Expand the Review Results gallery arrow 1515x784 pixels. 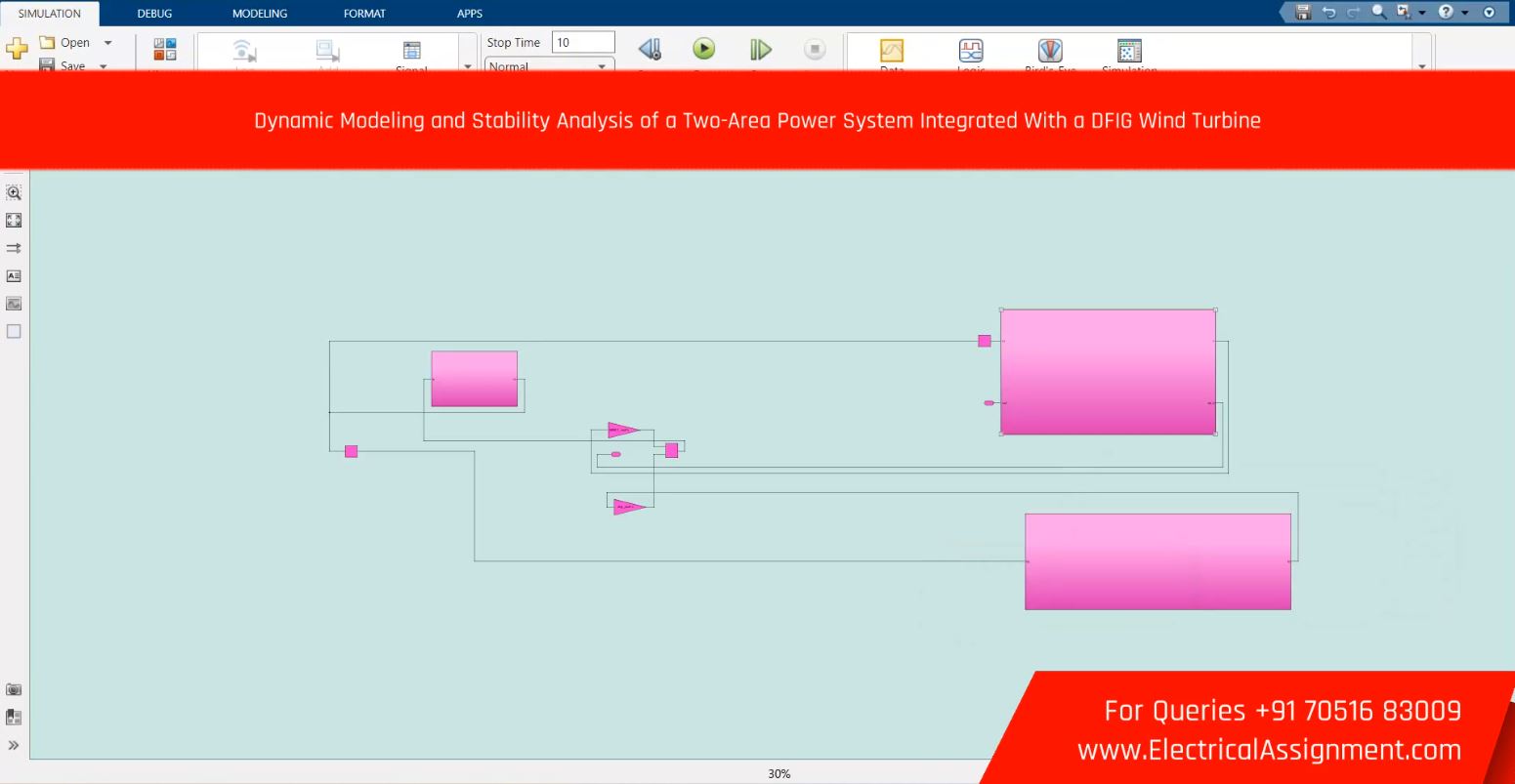point(1421,66)
